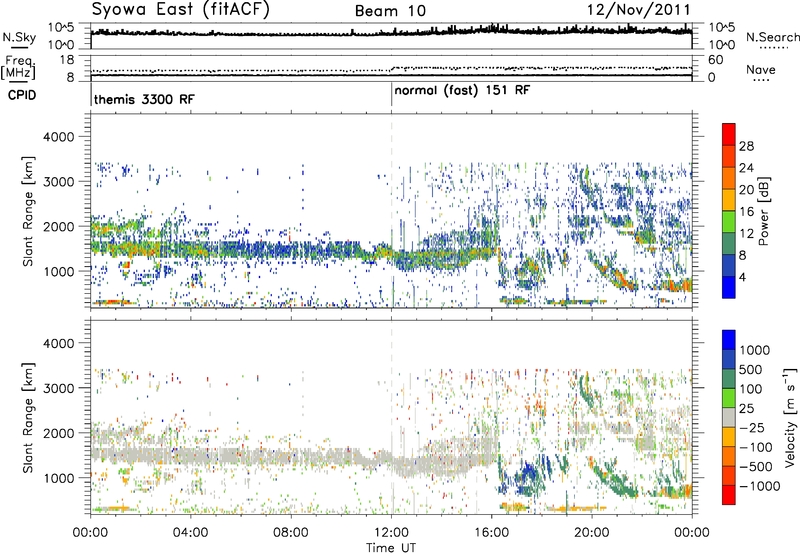Click the frequency axis value 18
The width and height of the screenshot is (800, 554).
[67, 60]
